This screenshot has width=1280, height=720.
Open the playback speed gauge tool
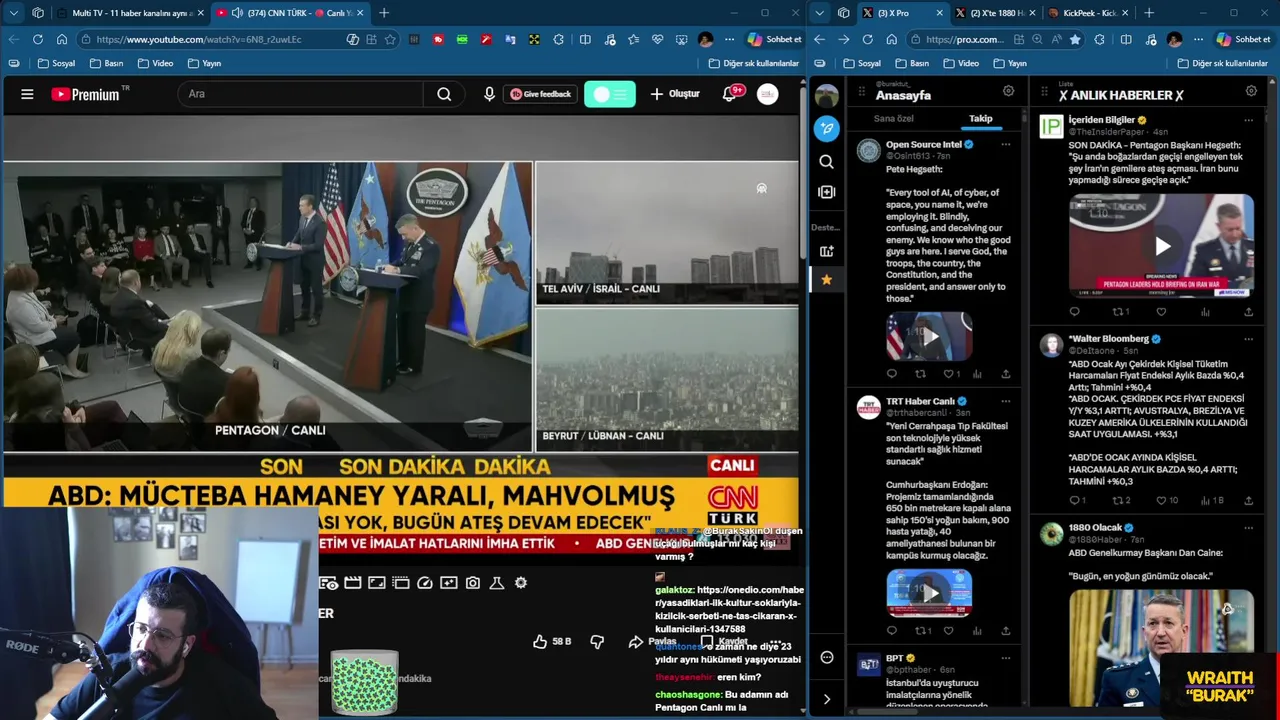425,583
